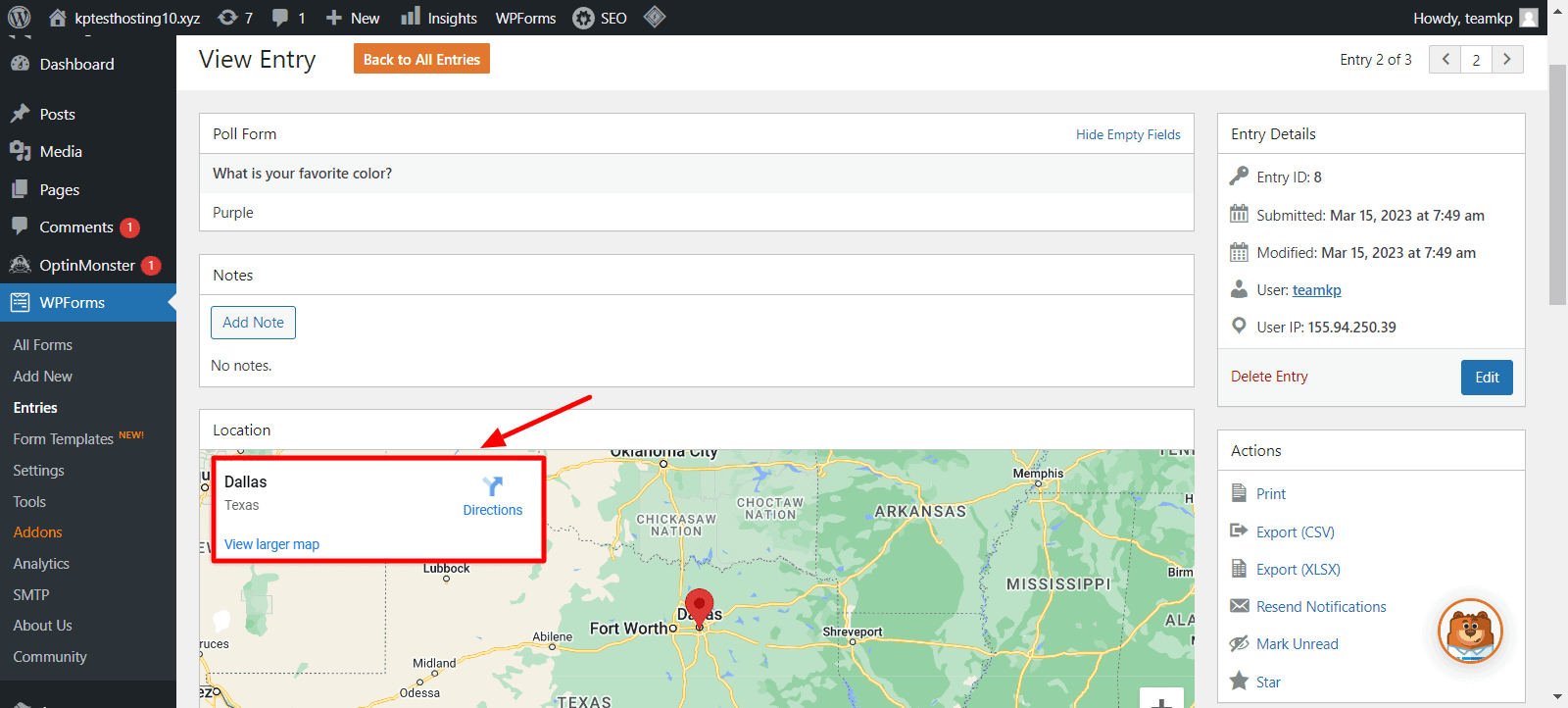The height and width of the screenshot is (708, 1568).
Task: Toggle Hide Empty Fields
Action: (1128, 134)
